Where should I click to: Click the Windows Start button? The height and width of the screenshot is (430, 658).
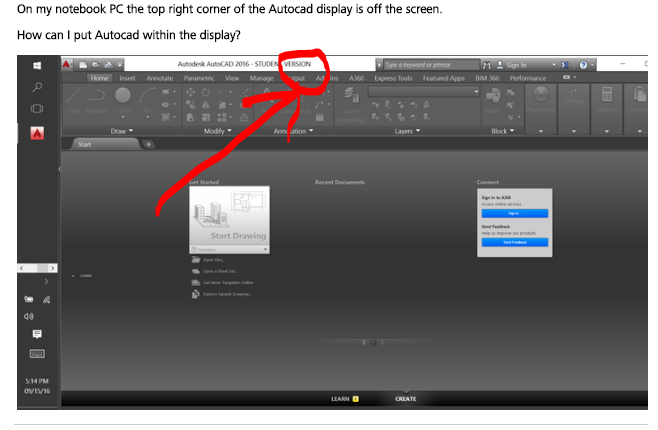coord(37,65)
